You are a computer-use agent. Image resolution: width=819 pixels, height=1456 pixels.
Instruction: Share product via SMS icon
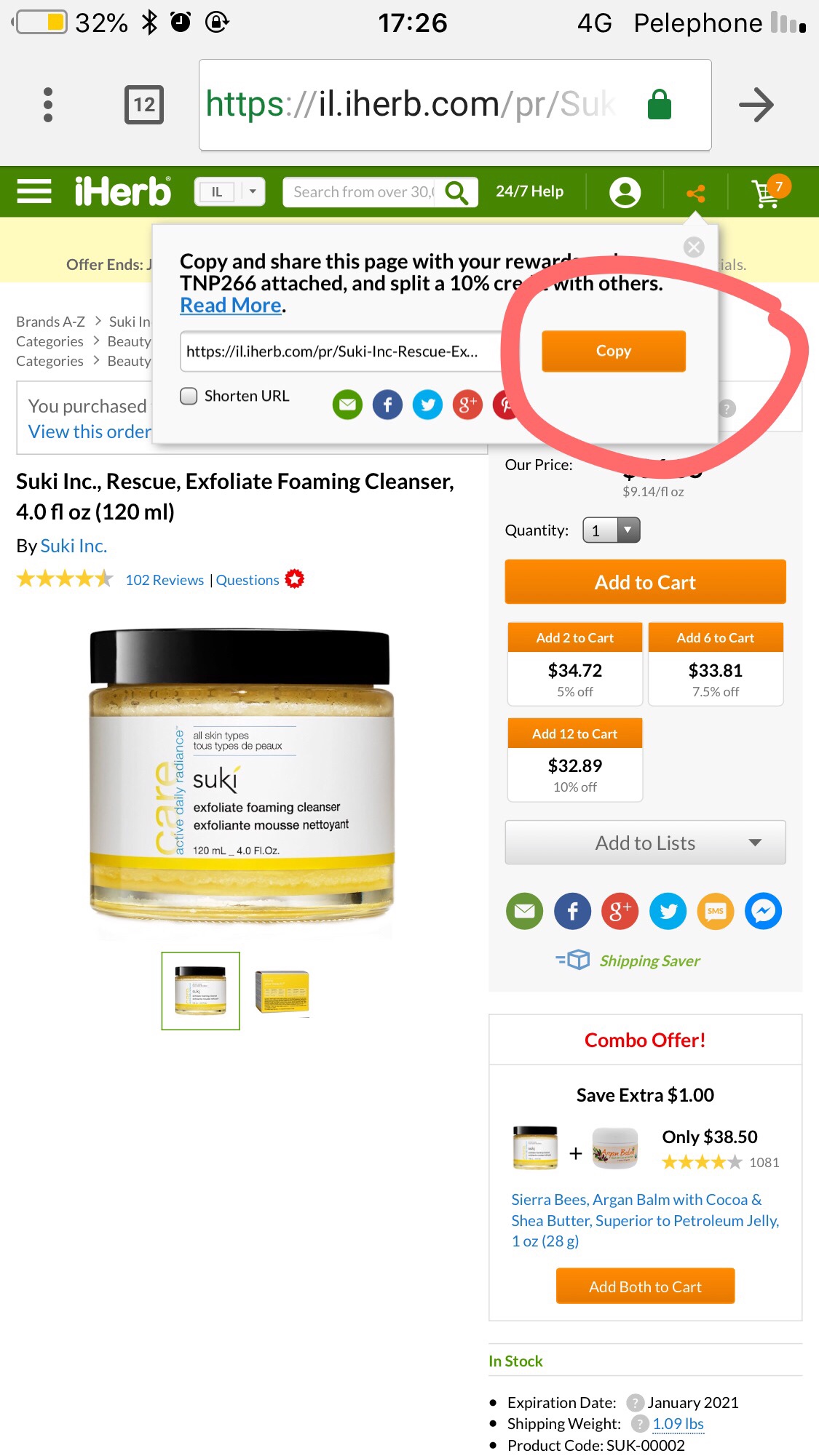click(x=716, y=911)
